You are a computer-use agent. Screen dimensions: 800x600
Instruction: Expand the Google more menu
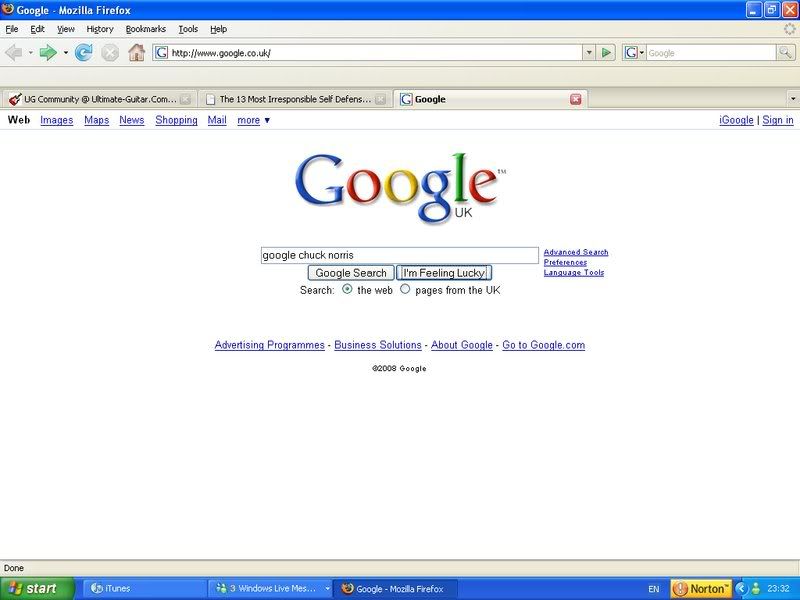click(x=254, y=120)
